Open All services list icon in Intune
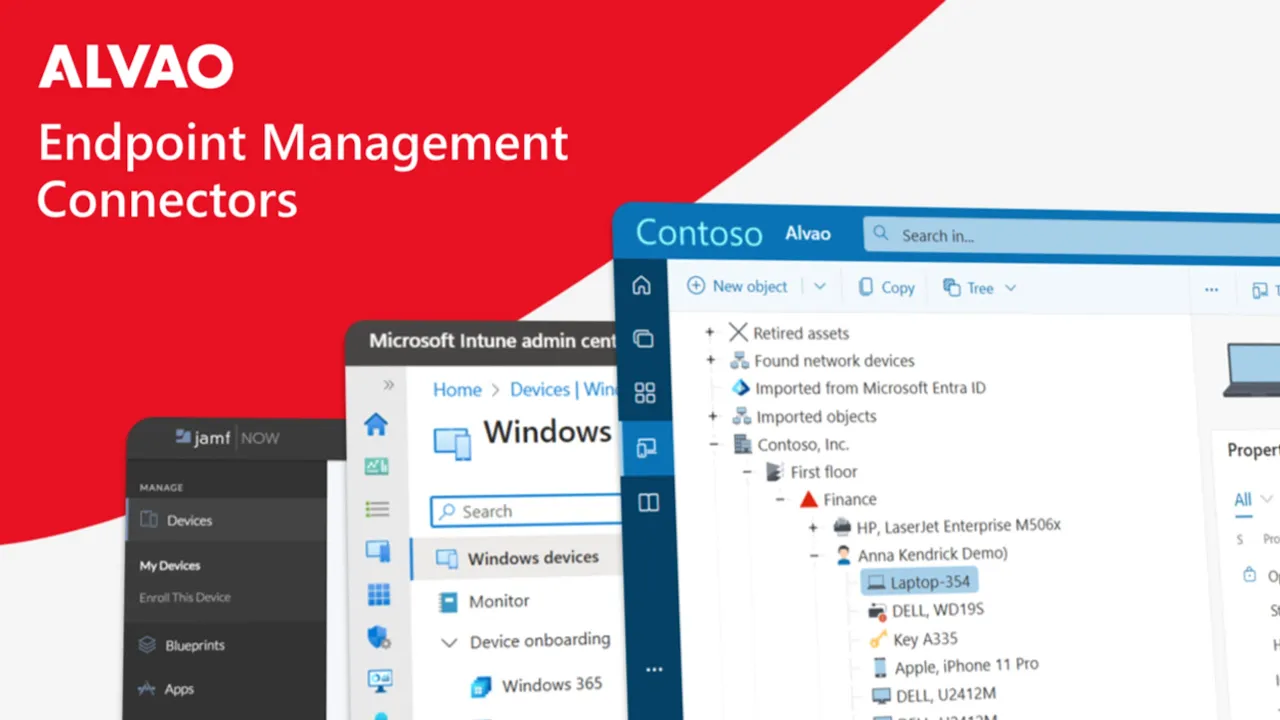Screen dimensions: 1280x720 click(377, 509)
